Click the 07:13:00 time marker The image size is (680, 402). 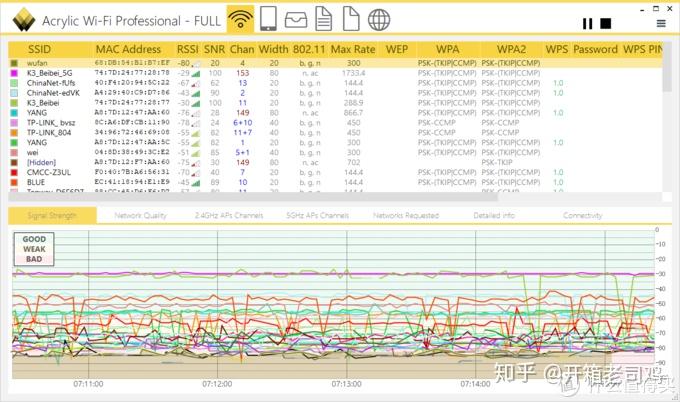(x=346, y=384)
